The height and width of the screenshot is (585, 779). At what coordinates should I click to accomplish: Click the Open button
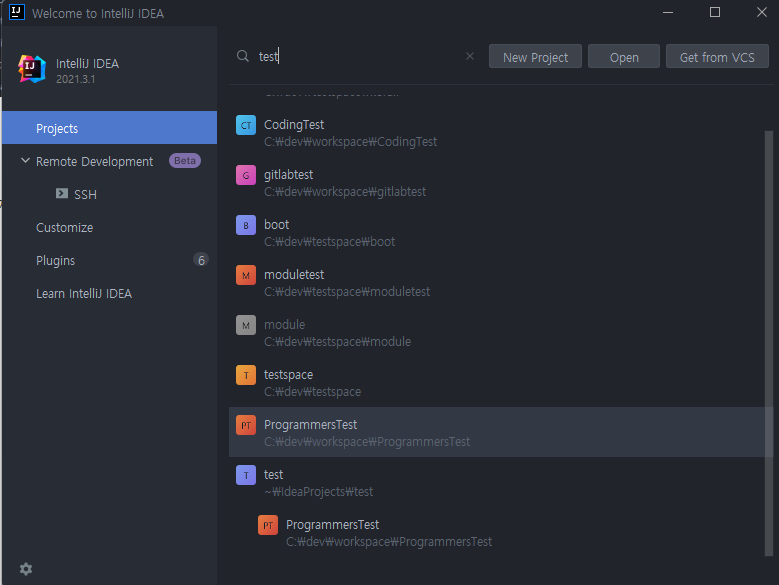coord(624,57)
